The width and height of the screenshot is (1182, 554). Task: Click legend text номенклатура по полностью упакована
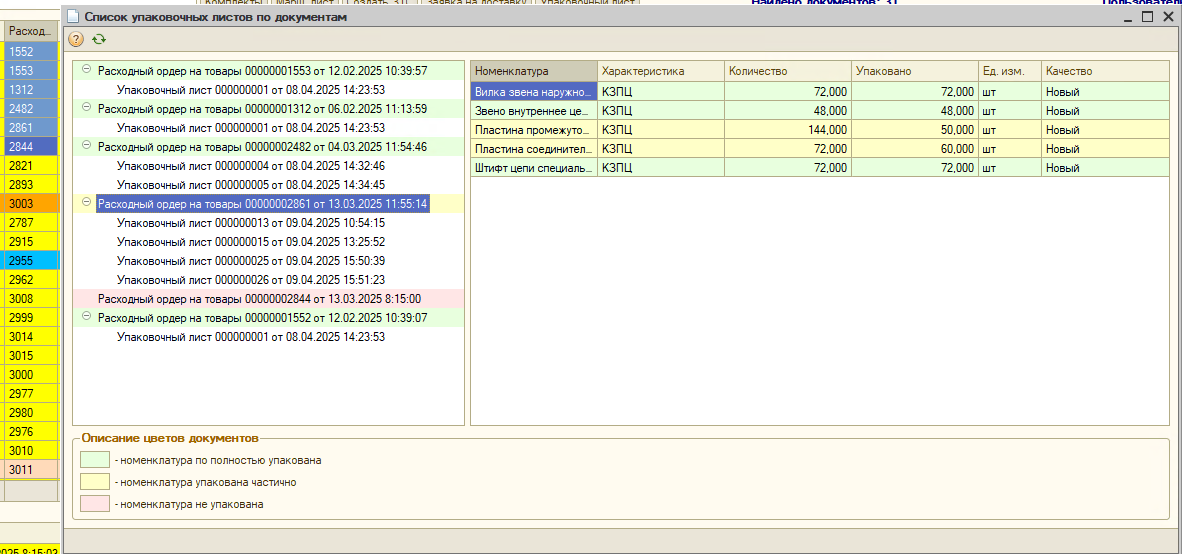pyautogui.click(x=220, y=459)
